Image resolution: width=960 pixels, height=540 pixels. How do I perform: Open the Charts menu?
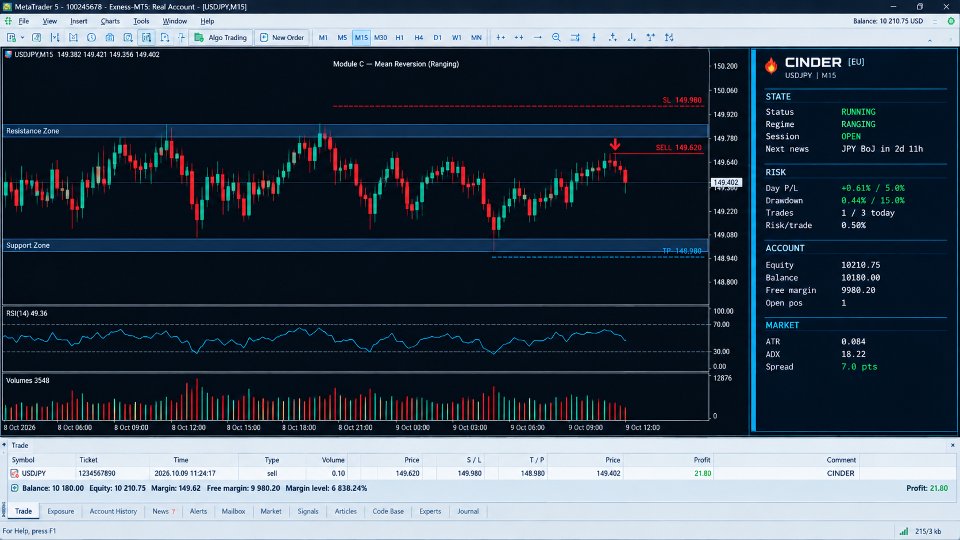click(110, 21)
